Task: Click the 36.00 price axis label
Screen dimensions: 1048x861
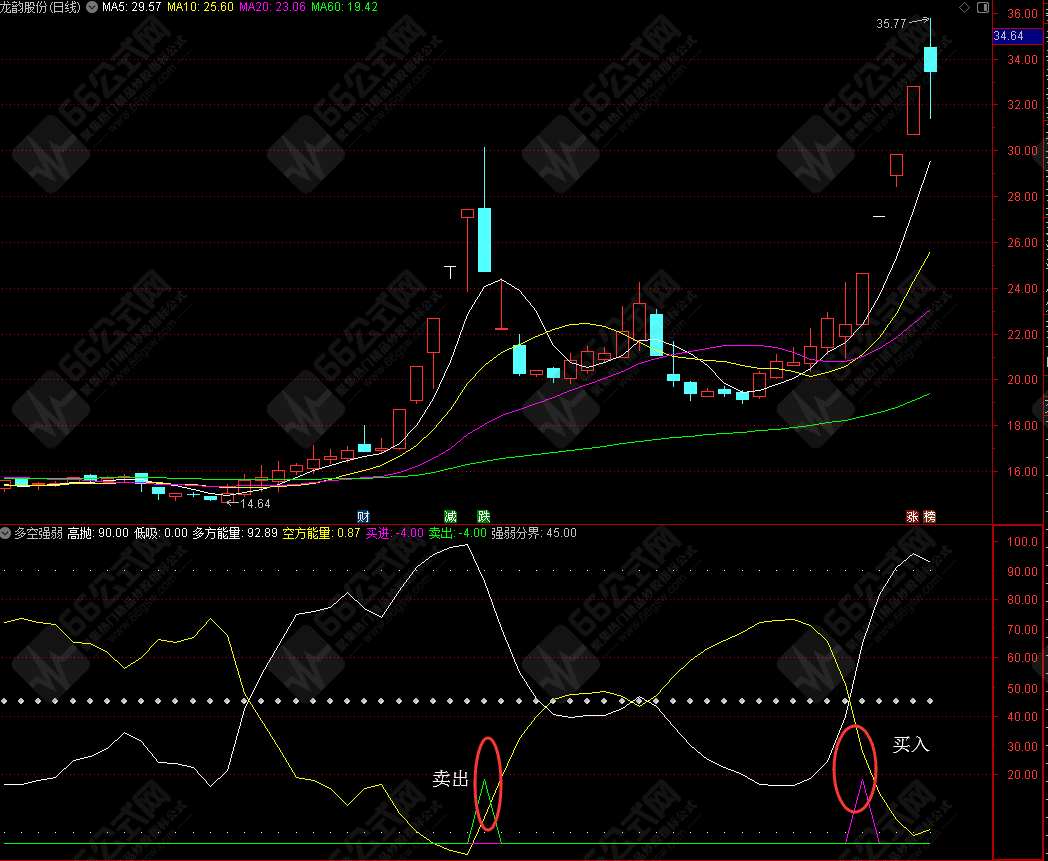Action: 1023,13
